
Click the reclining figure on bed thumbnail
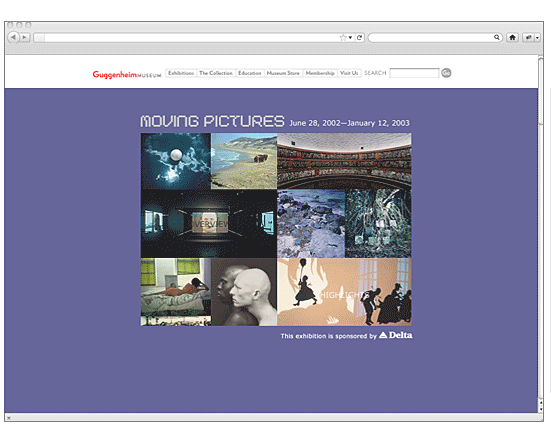[176, 292]
